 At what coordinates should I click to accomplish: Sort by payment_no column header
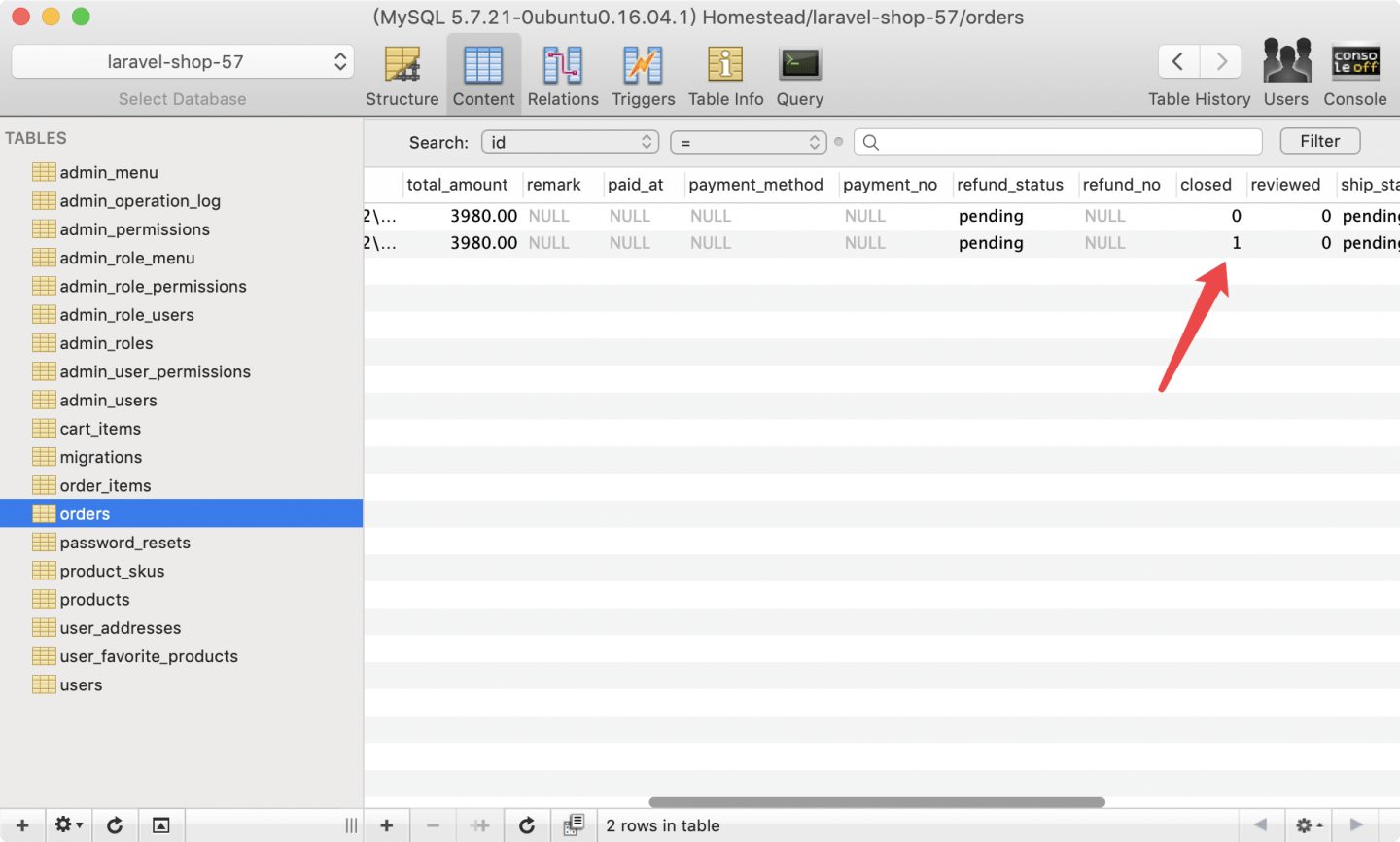point(895,185)
